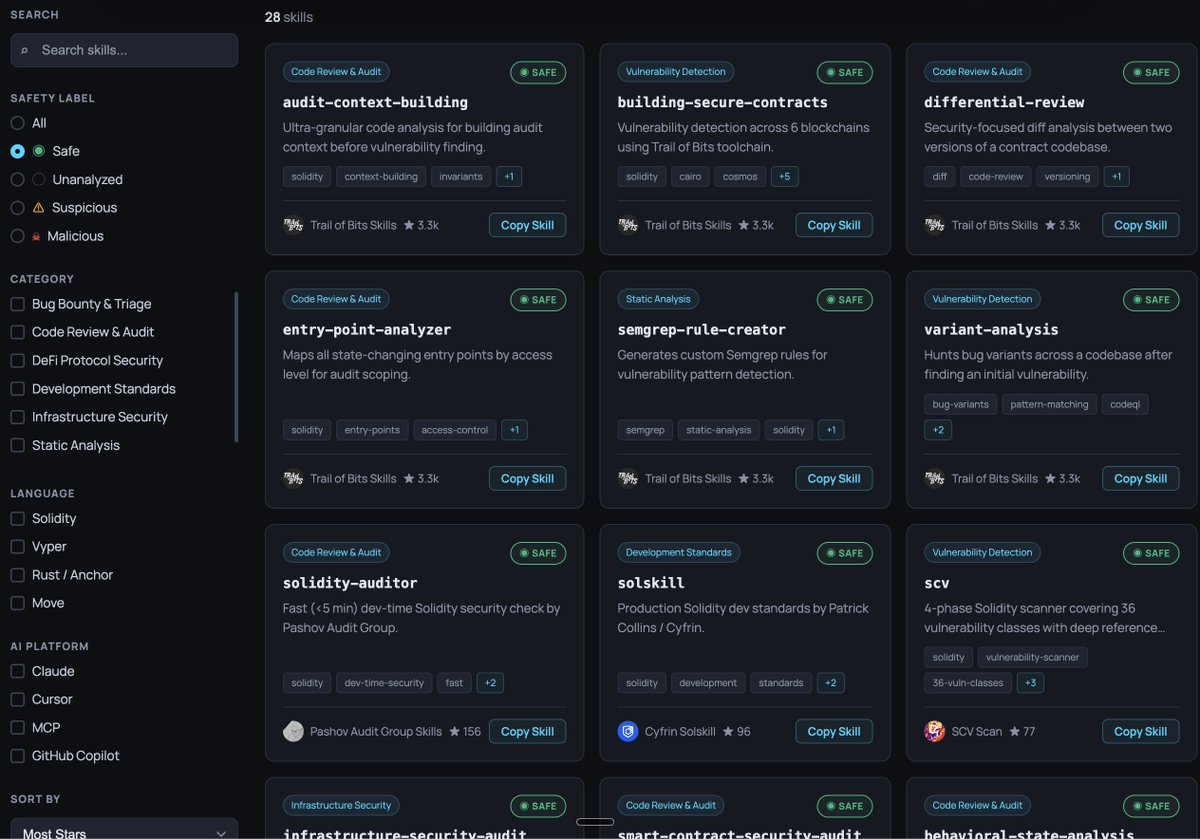This screenshot has width=1200, height=839.
Task: Check the Code Review & Audit category
Action: coord(17,332)
